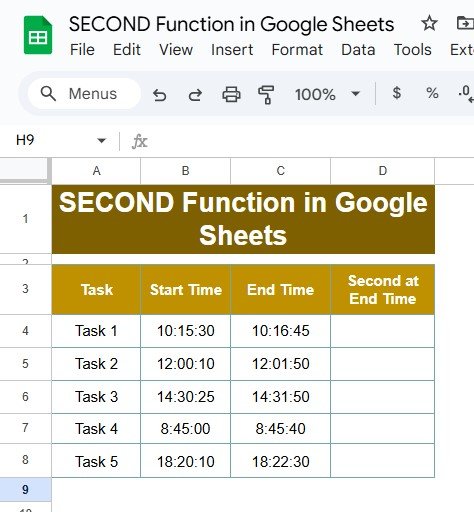Click the cell showing 10:16:45
The height and width of the screenshot is (512, 474).
[280, 331]
